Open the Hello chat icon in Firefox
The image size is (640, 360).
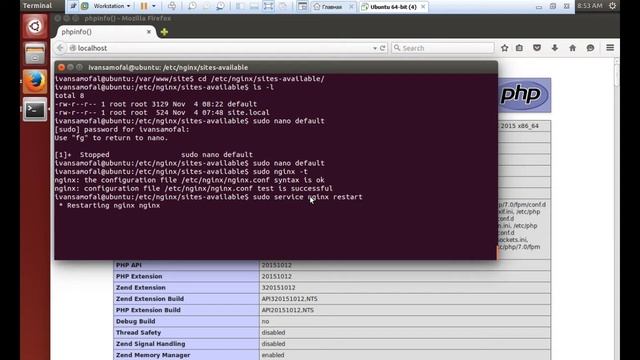pyautogui.click(x=590, y=48)
